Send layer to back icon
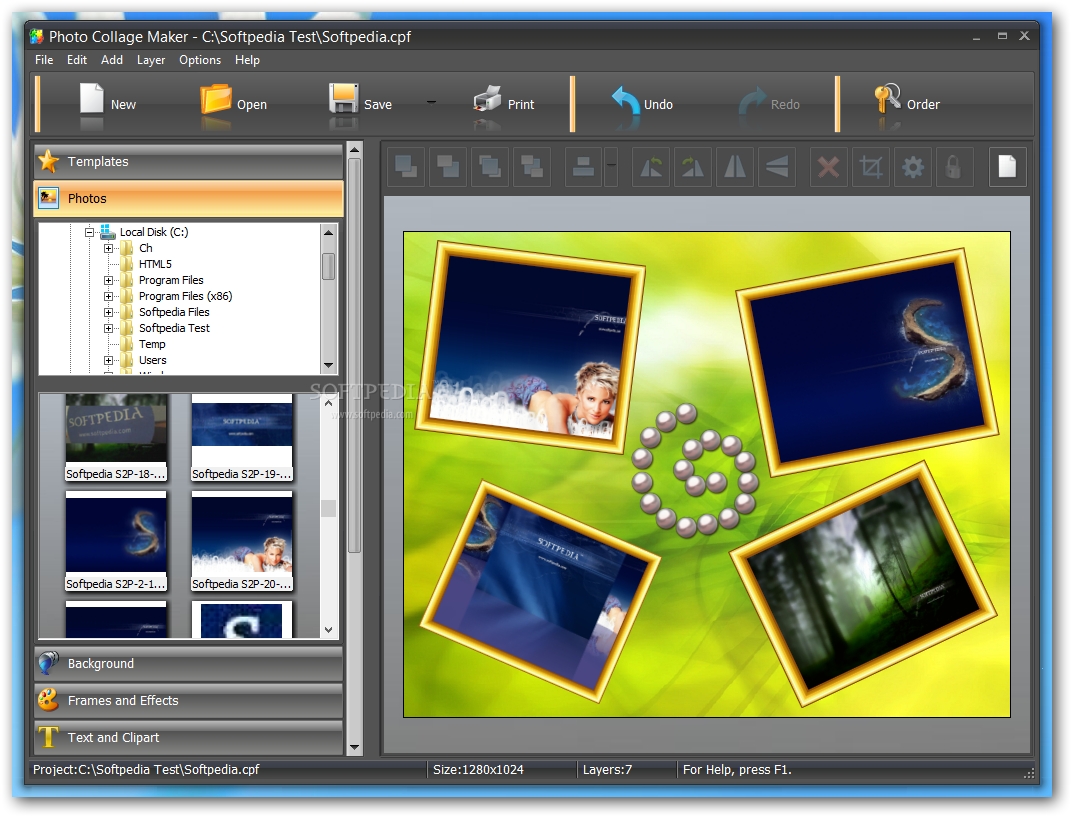Viewport: 1072px width, 817px height. (448, 167)
